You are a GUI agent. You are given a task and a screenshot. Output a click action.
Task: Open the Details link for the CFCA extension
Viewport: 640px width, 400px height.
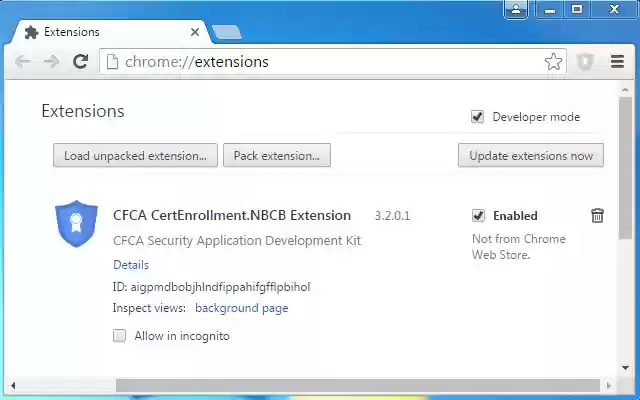point(131,265)
